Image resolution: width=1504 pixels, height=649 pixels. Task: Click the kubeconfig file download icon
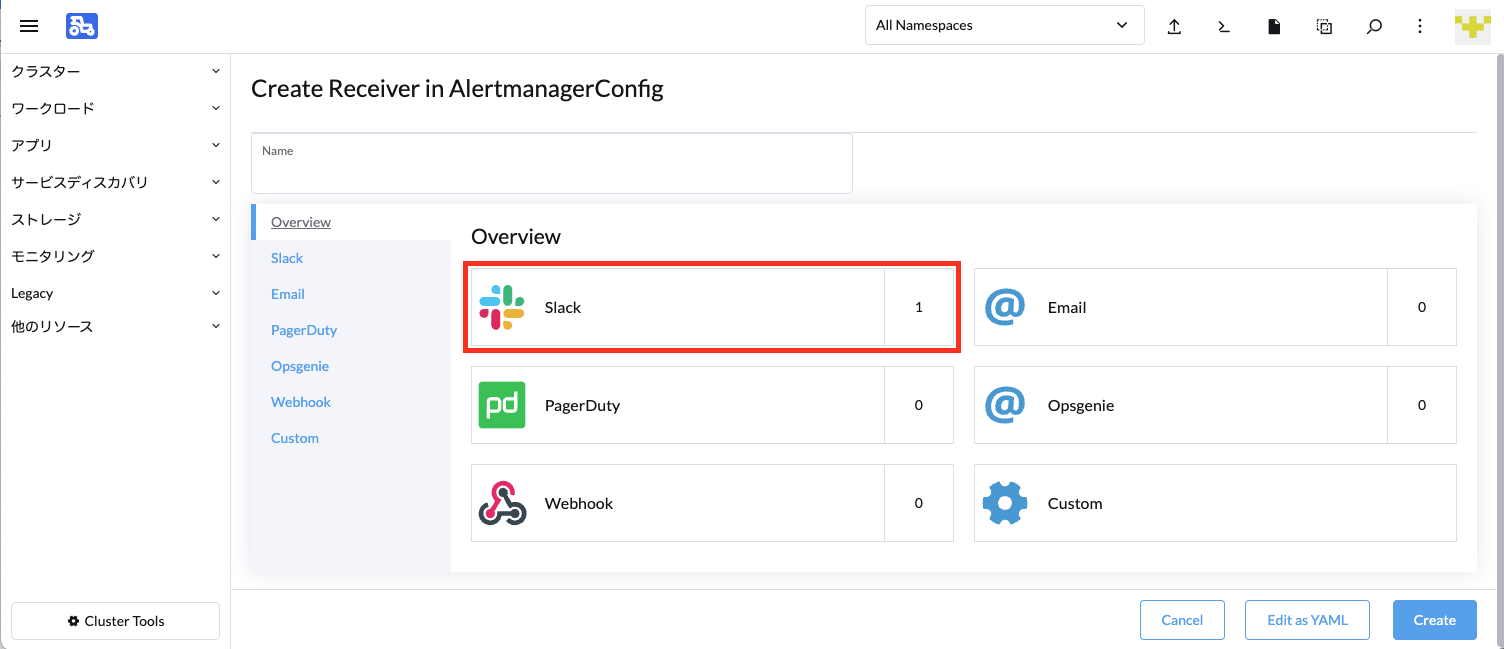[x=1274, y=27]
